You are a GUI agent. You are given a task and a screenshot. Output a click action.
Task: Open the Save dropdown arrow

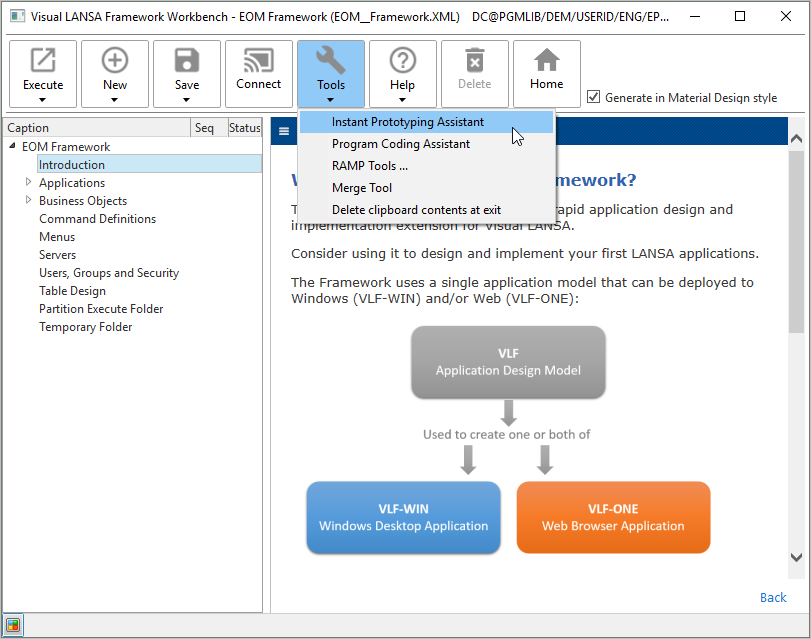186,100
